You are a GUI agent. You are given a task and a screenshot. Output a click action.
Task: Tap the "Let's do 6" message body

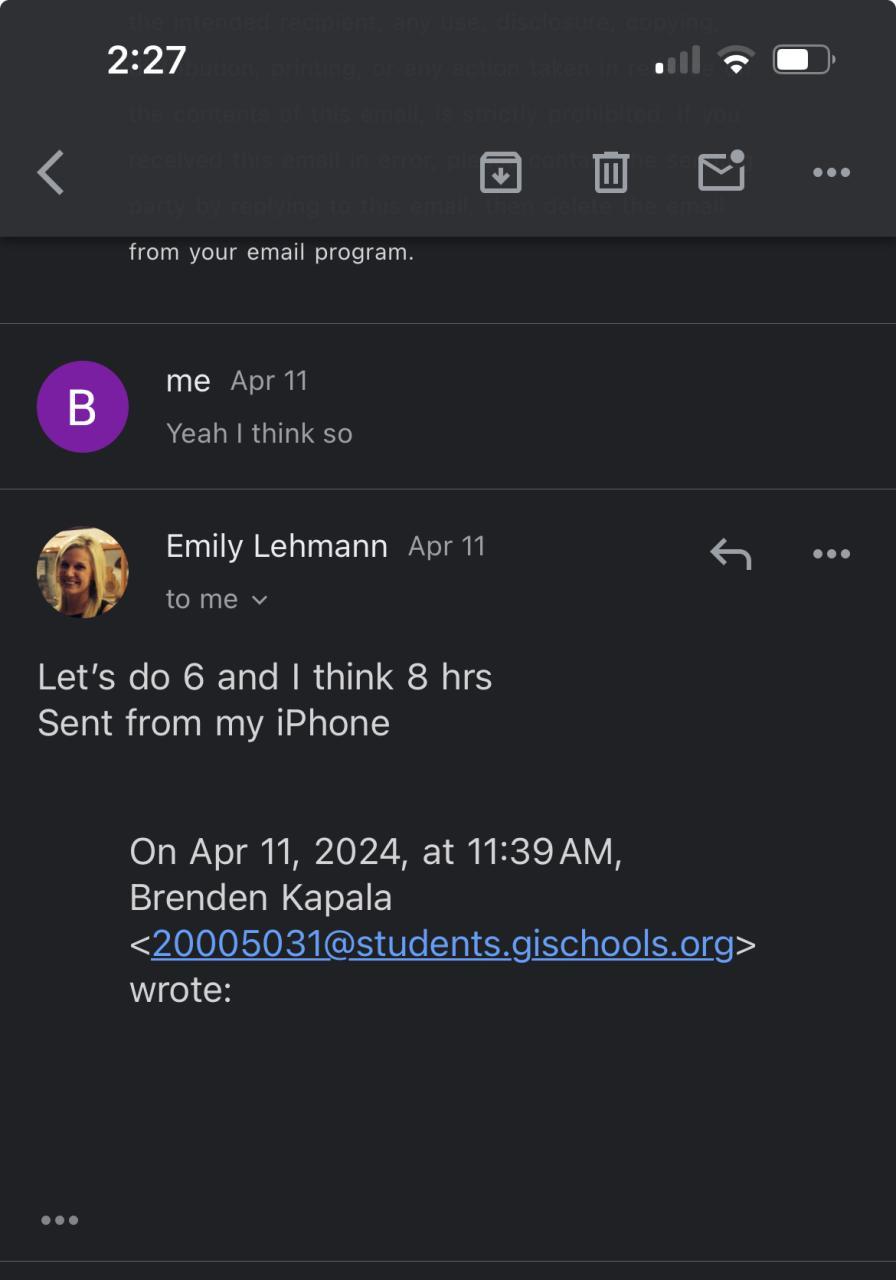pos(264,677)
